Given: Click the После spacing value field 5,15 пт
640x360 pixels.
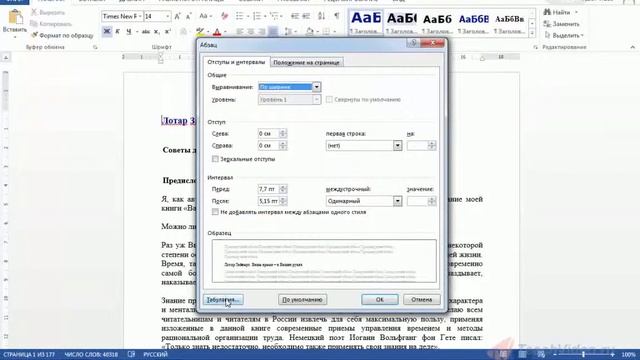Looking at the screenshot, I should 268,201.
